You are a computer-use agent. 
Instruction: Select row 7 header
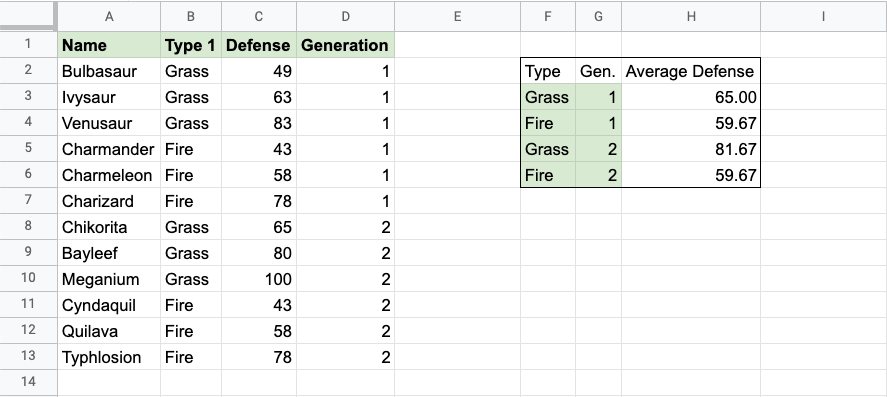pos(28,201)
